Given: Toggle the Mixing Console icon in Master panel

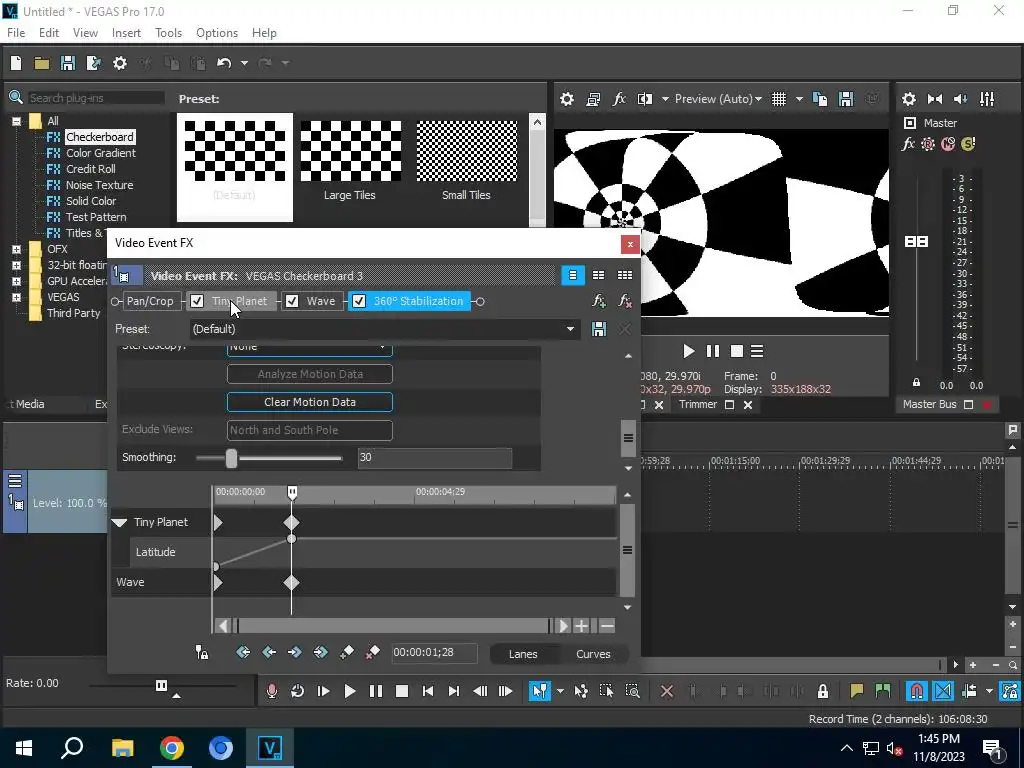Looking at the screenshot, I should (987, 99).
